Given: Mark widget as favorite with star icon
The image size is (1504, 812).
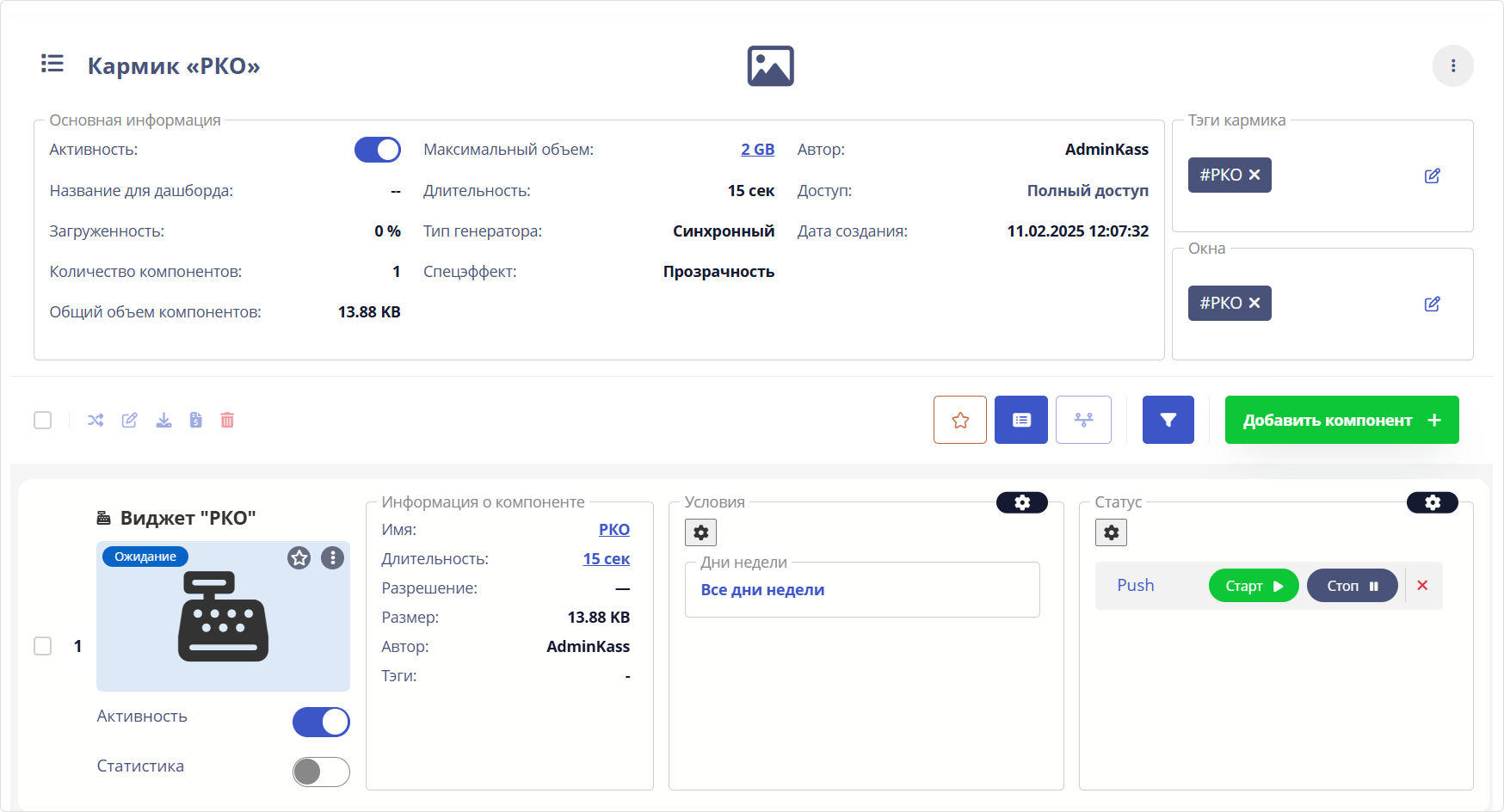Looking at the screenshot, I should point(299,558).
